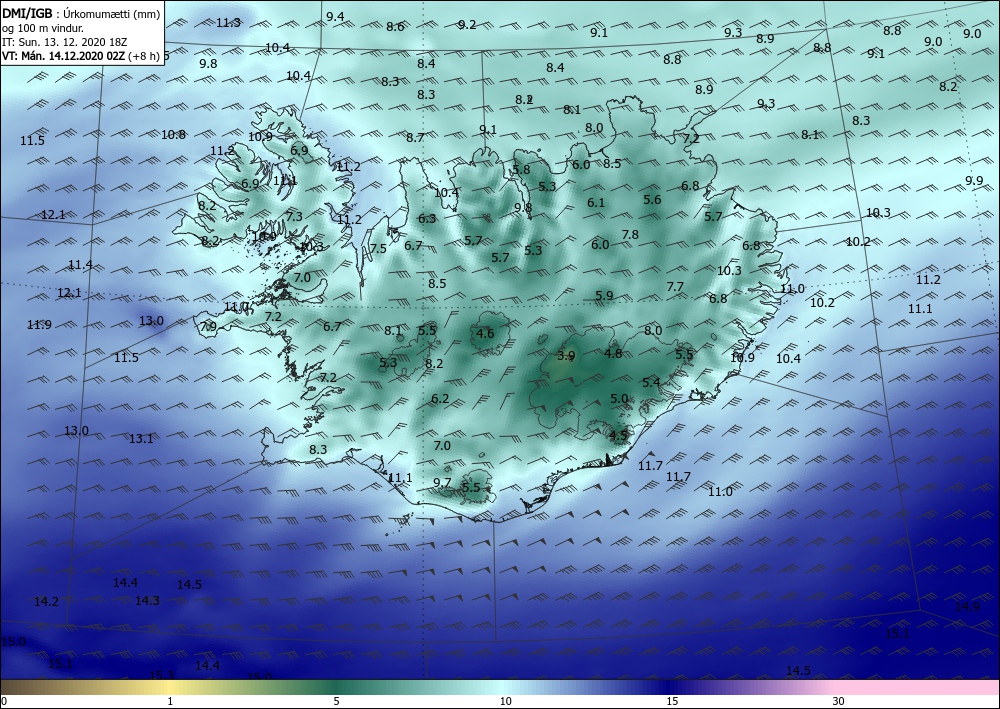The image size is (1000, 709).
Task: Click the 4.6 value on the map
Action: [485, 333]
